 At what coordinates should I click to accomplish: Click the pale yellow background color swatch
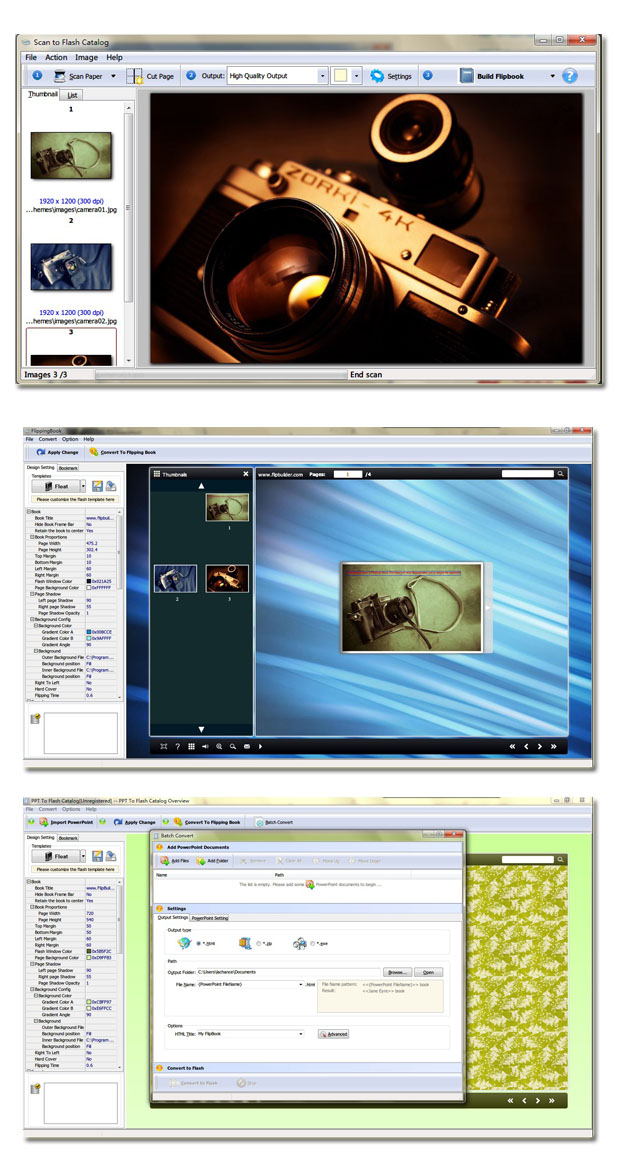pyautogui.click(x=340, y=76)
